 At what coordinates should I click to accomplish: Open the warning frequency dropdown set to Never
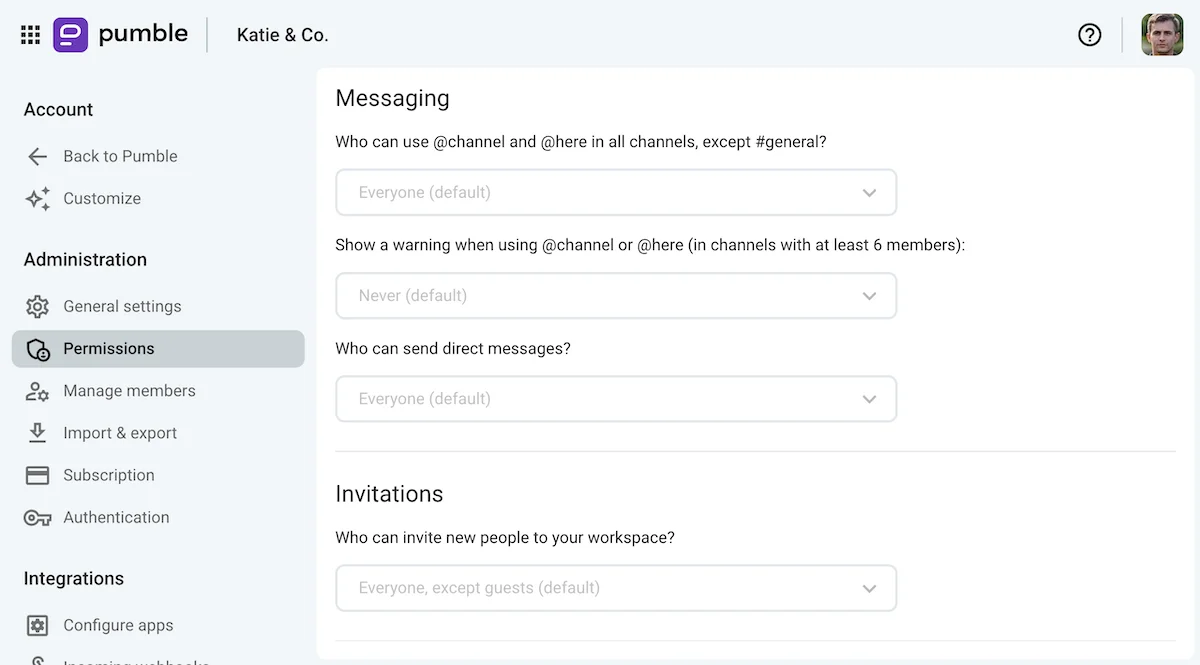[616, 295]
